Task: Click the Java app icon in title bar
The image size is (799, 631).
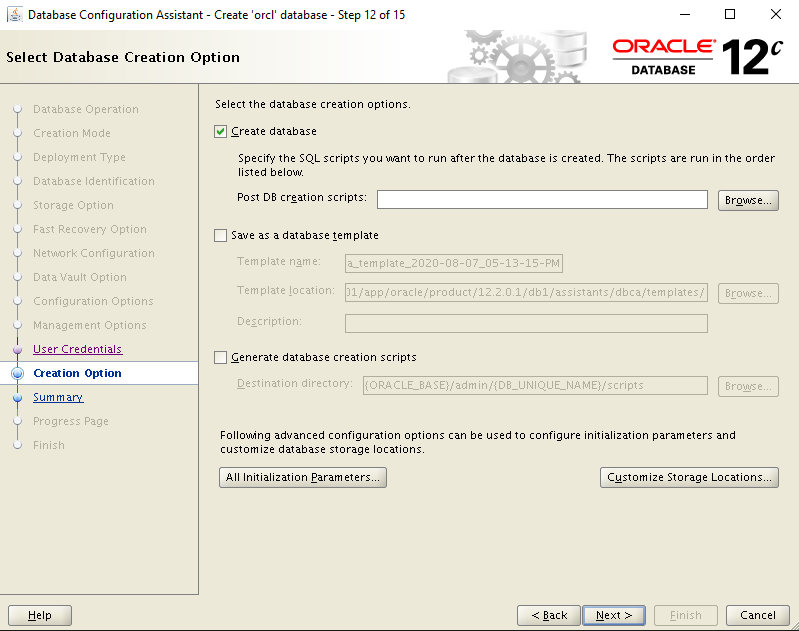Action: (15, 15)
